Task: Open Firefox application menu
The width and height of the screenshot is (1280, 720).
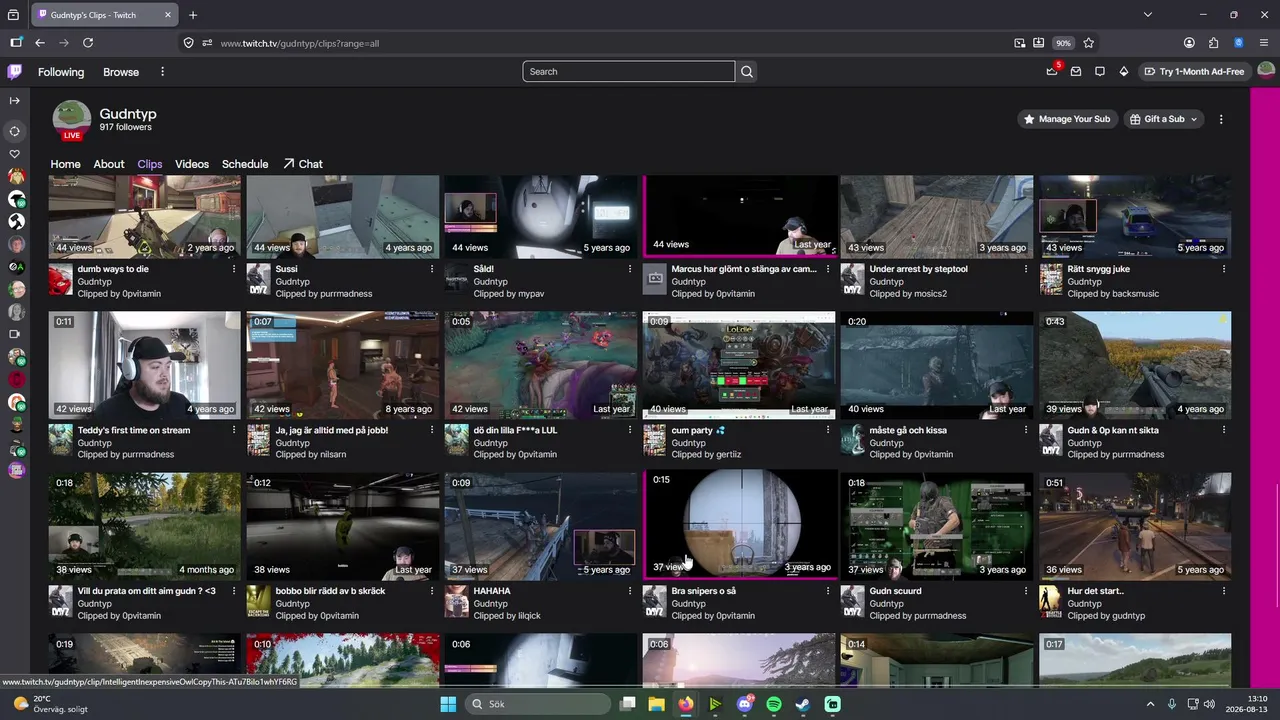Action: (x=1265, y=43)
